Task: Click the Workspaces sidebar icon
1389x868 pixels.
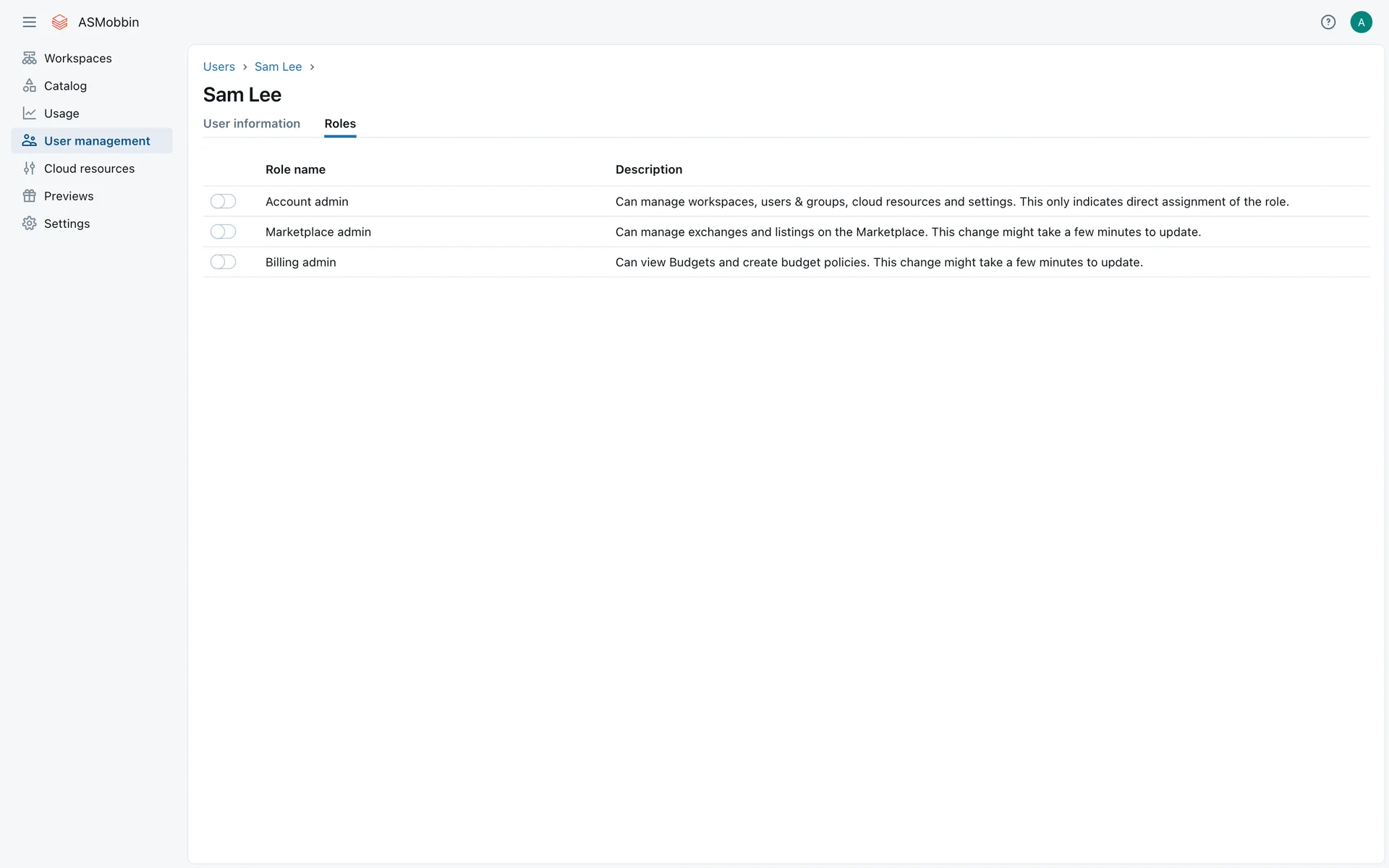Action: [x=29, y=58]
